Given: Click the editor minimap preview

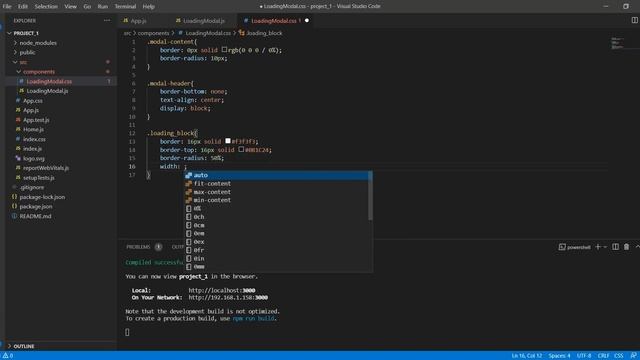Looking at the screenshot, I should pyautogui.click(x=618, y=43).
